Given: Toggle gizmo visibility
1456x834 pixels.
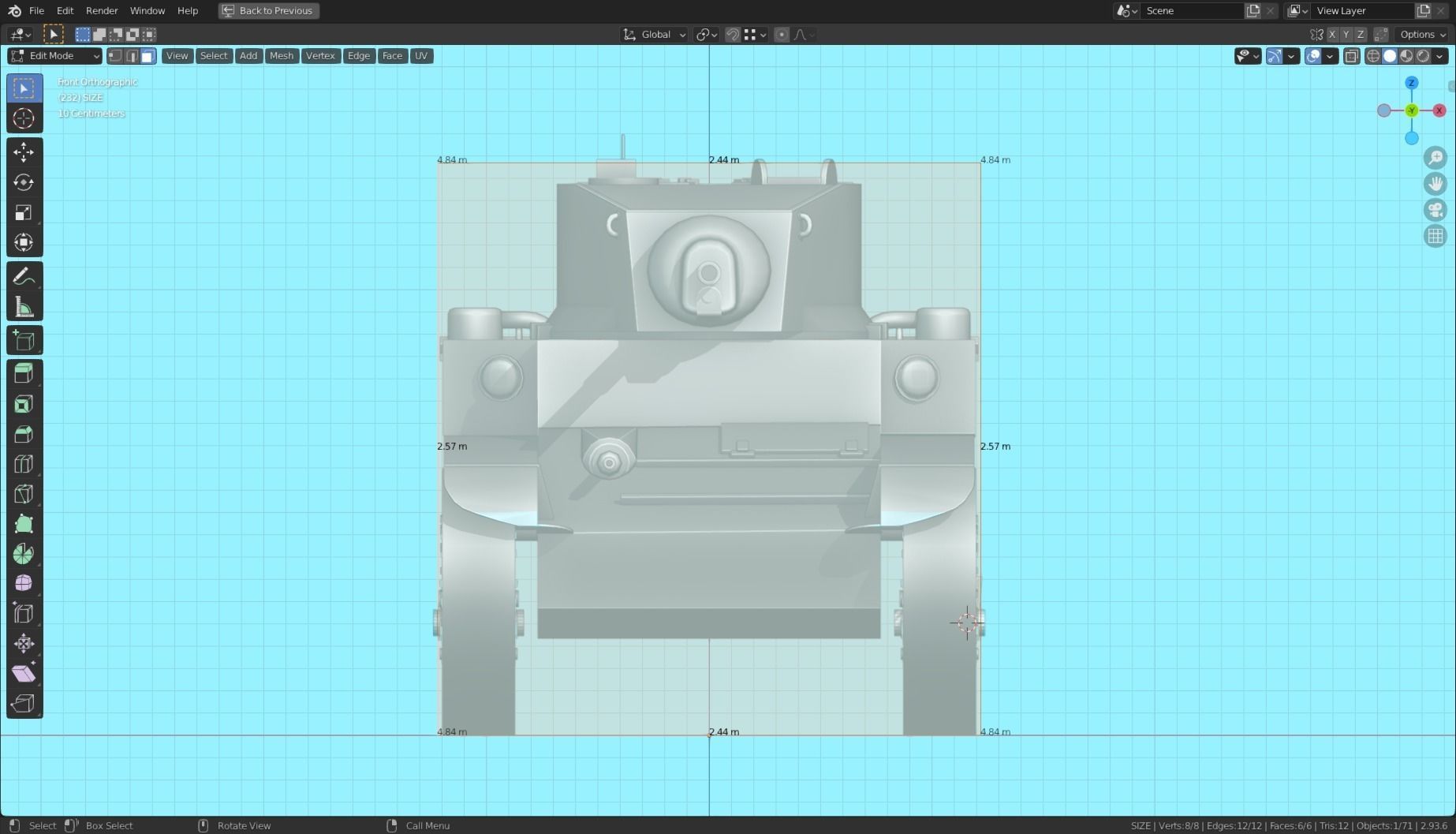Looking at the screenshot, I should tap(1274, 55).
